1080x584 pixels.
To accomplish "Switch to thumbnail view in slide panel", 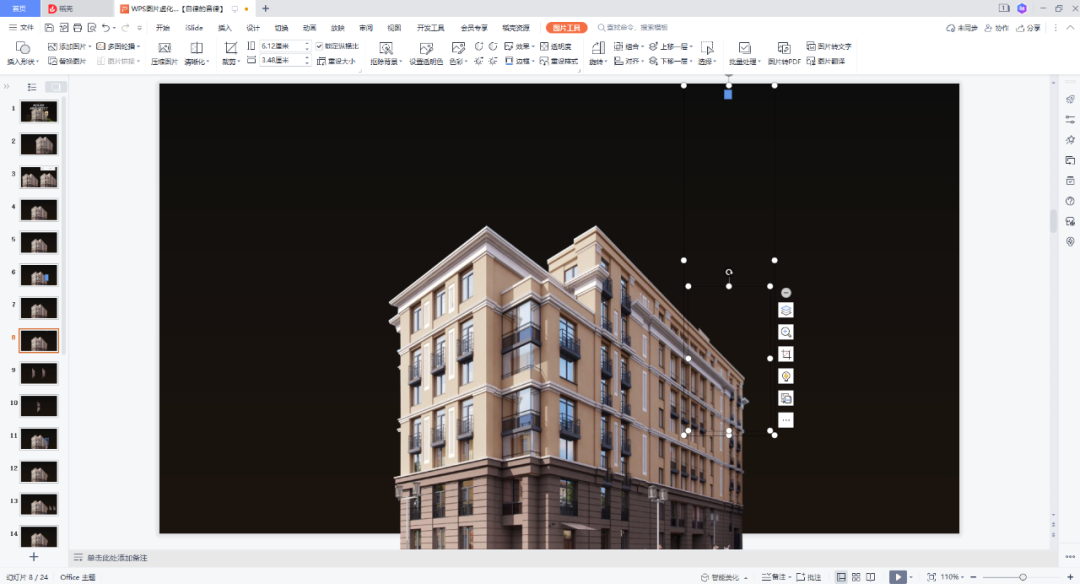I will [56, 87].
